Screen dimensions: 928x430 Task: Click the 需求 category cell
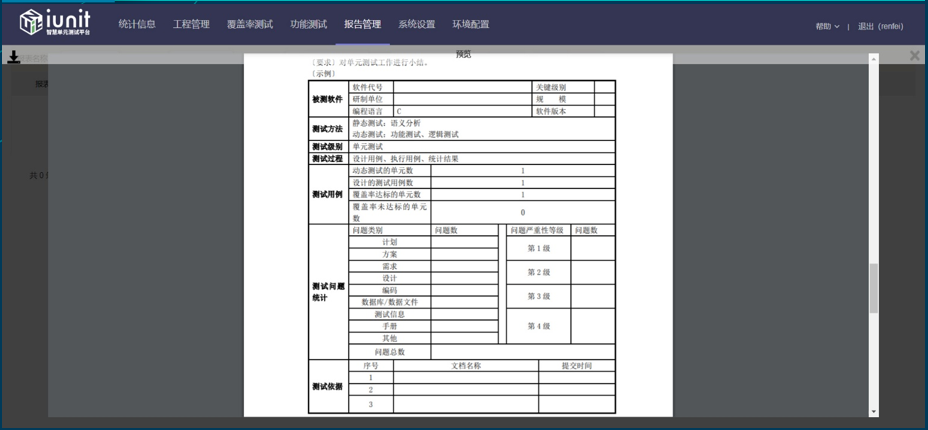389,266
